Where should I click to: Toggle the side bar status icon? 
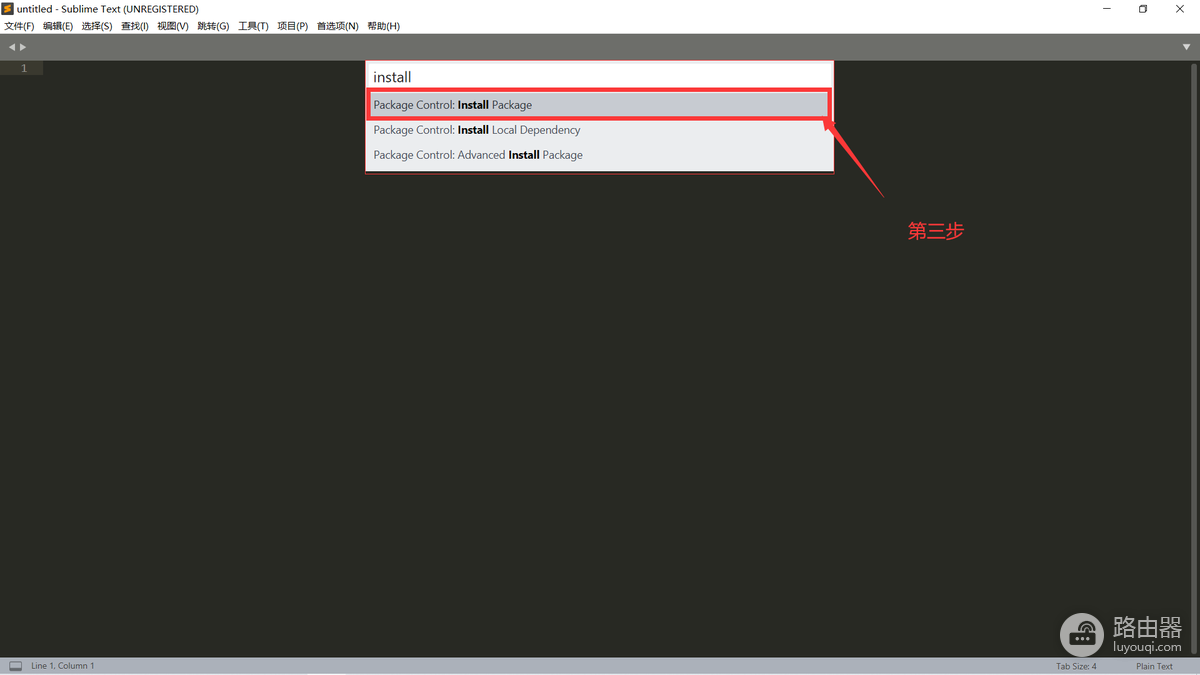pos(15,666)
